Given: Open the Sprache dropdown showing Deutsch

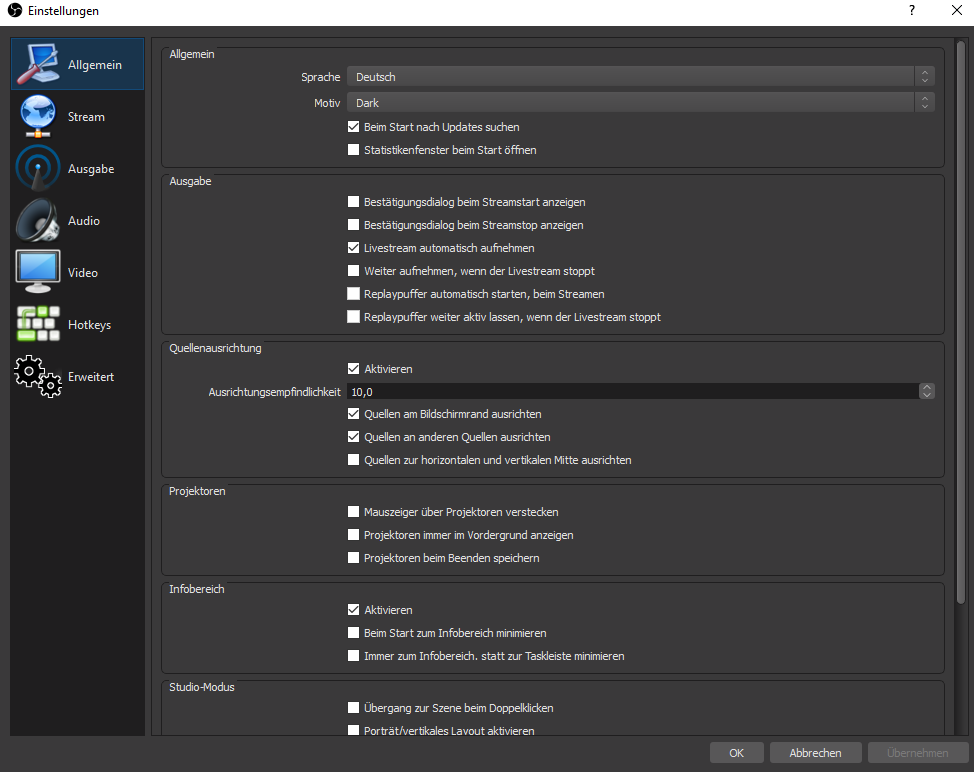Looking at the screenshot, I should 640,77.
